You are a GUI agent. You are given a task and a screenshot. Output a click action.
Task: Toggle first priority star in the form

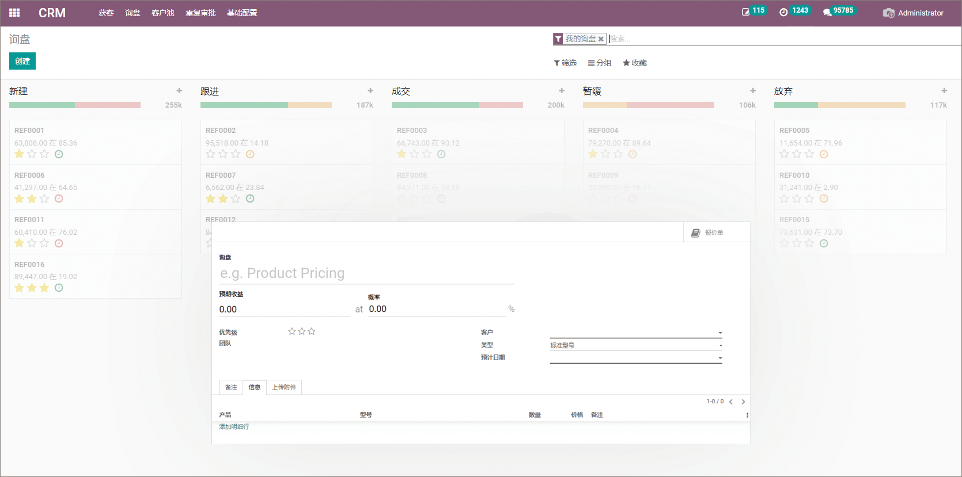tap(292, 331)
